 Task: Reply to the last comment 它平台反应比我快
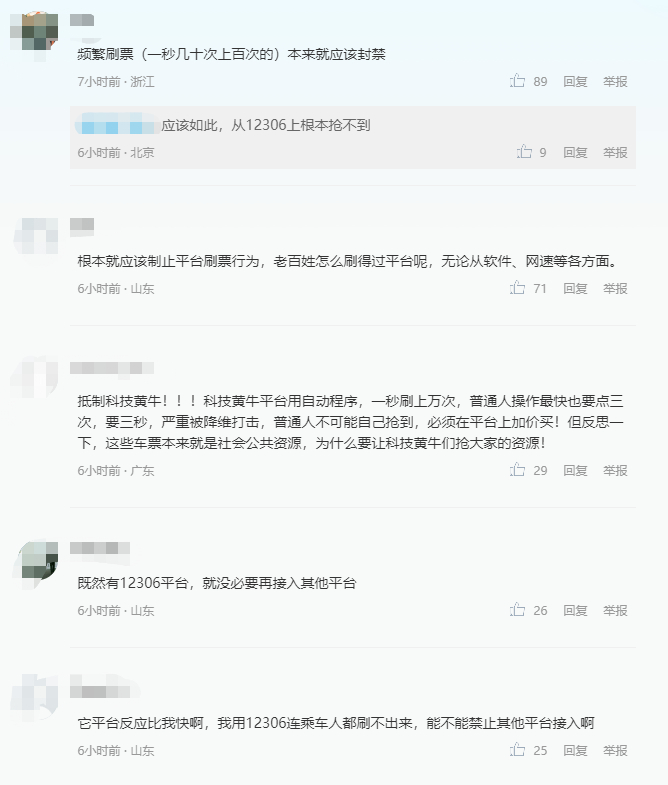[x=575, y=751]
